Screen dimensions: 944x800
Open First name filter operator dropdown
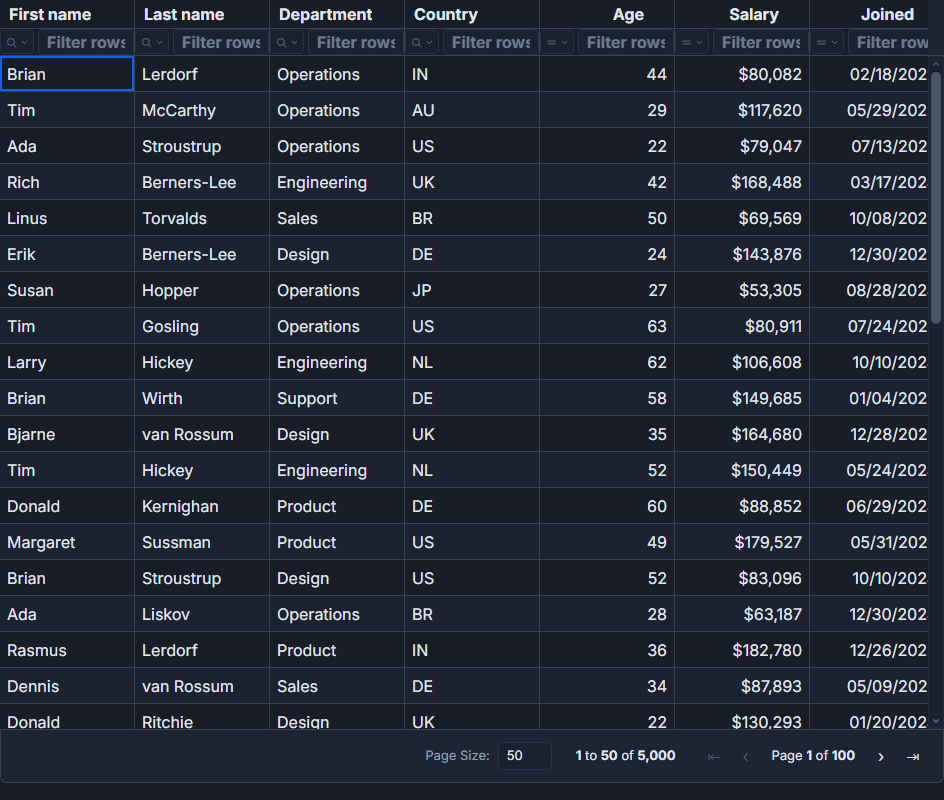pos(17,43)
